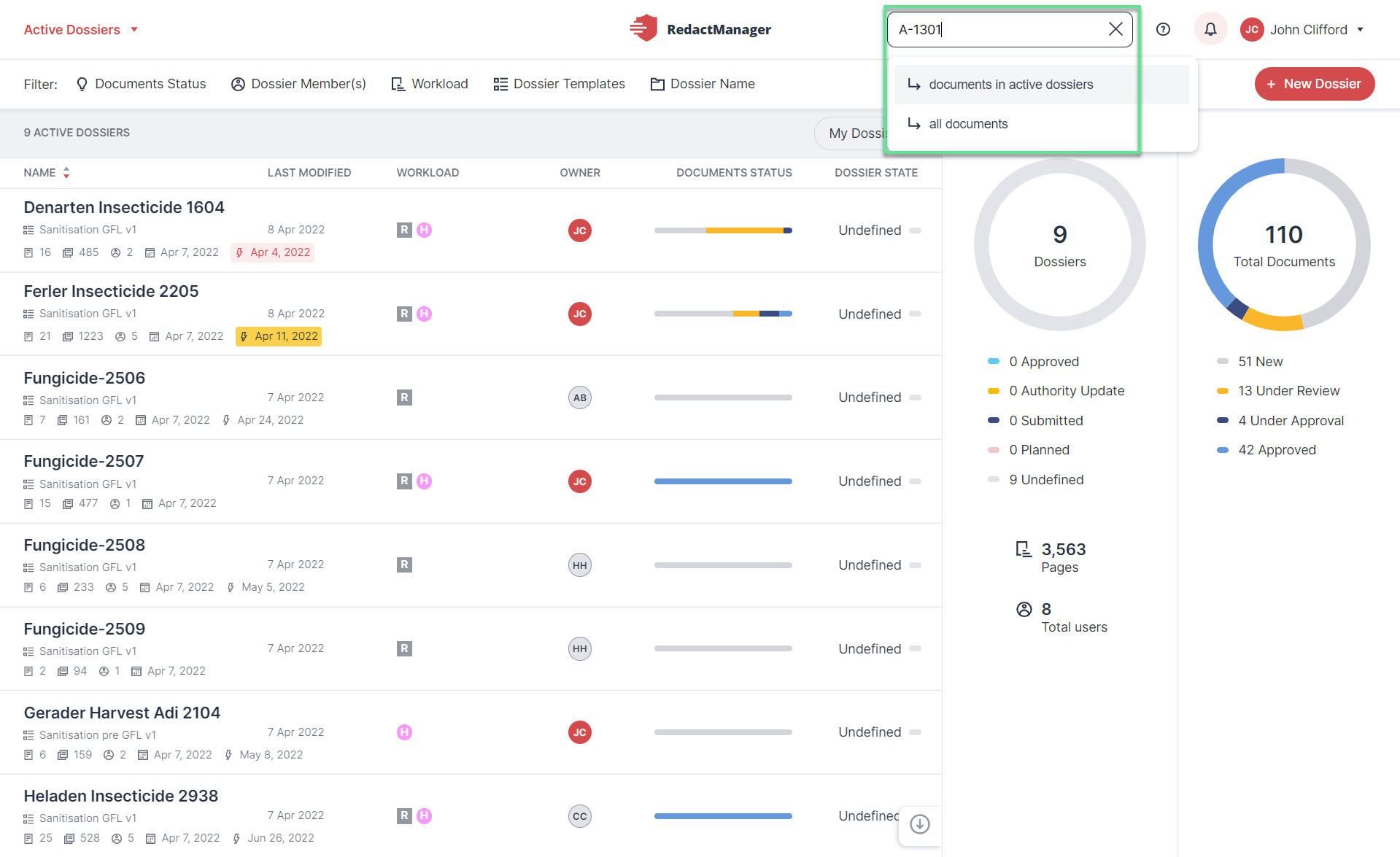The height and width of the screenshot is (857, 1400).
Task: Click the users icon beside 8 Total users
Action: pyautogui.click(x=1024, y=609)
